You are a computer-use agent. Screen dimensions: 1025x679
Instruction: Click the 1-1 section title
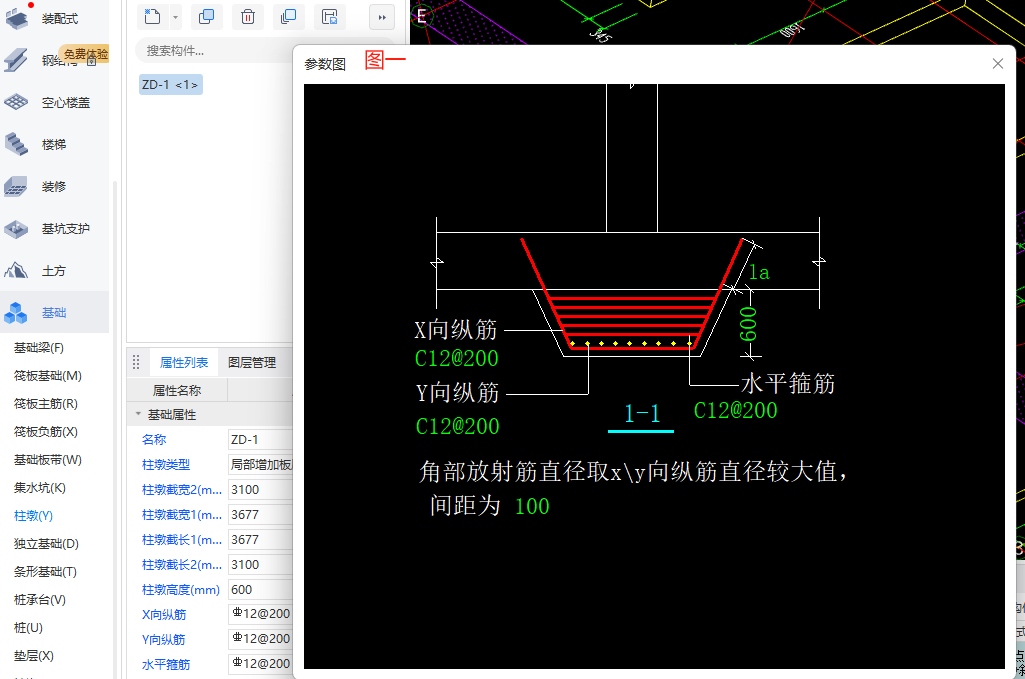(x=642, y=414)
